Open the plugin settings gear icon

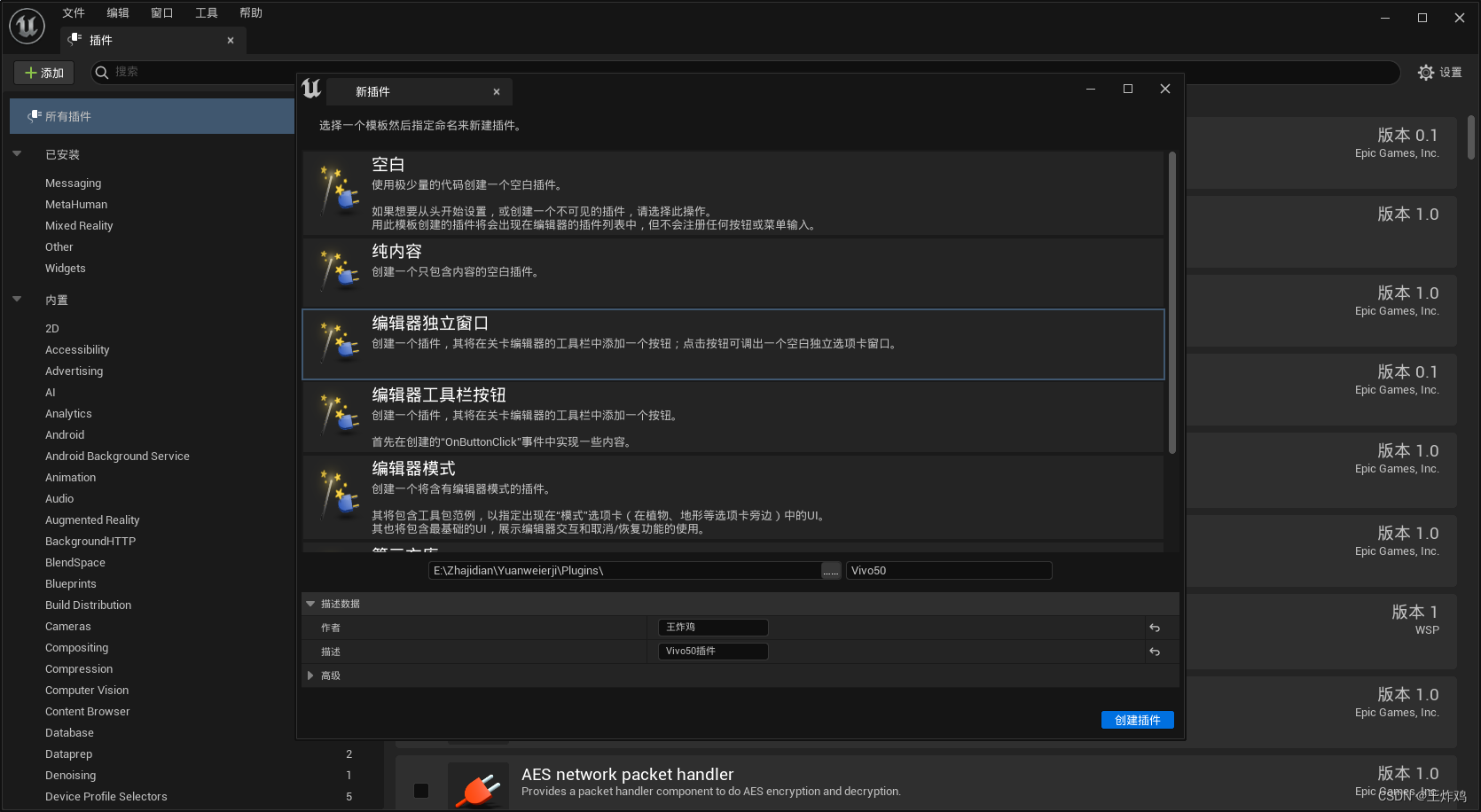(x=1426, y=73)
